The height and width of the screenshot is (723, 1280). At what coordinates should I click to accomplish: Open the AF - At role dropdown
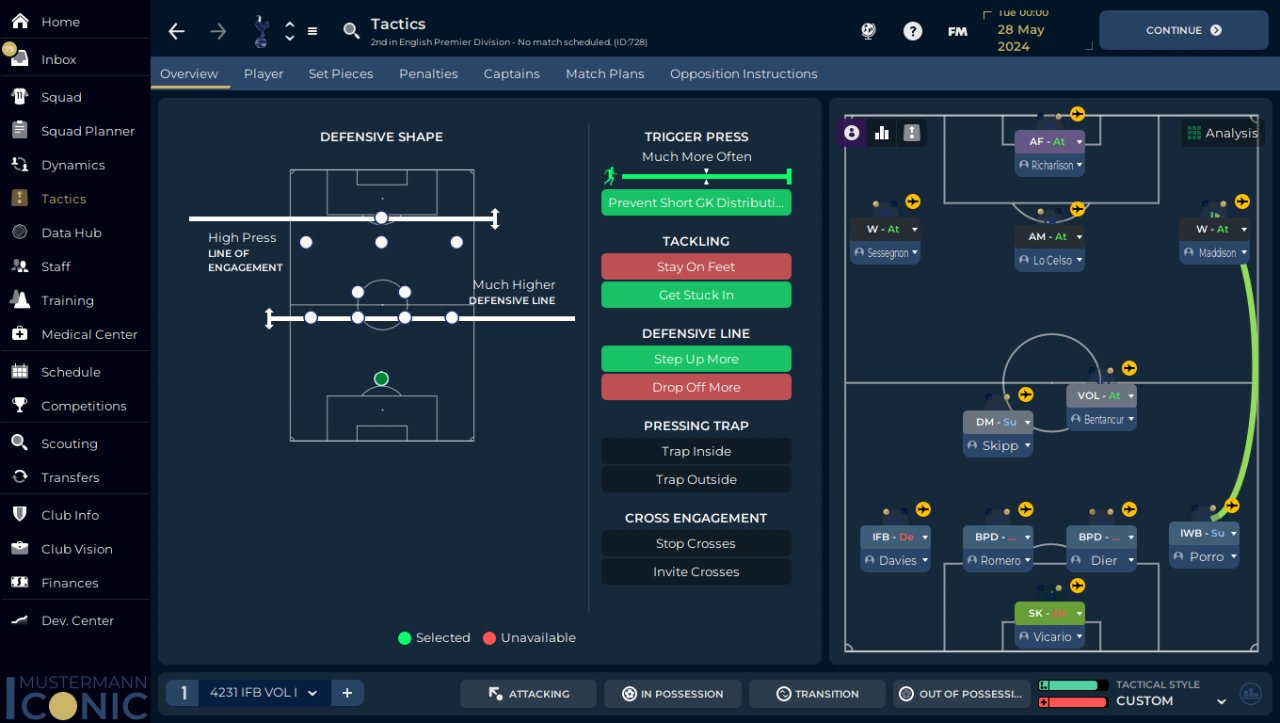(1050, 142)
